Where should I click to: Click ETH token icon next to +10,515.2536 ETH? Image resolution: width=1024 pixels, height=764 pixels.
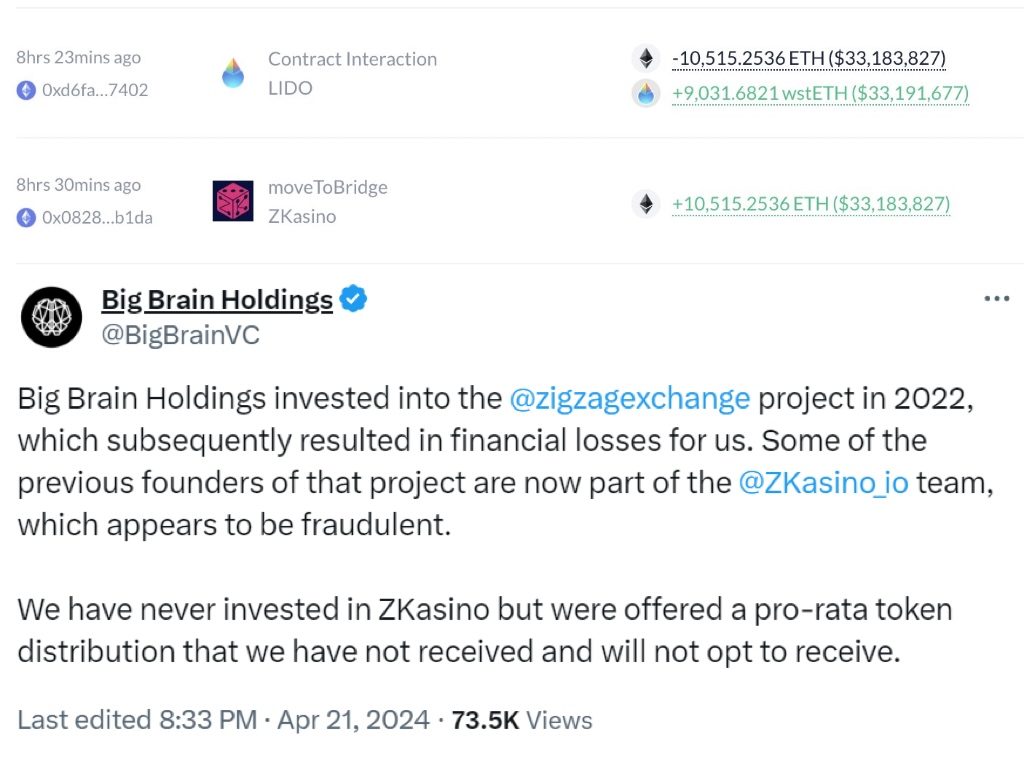[645, 204]
